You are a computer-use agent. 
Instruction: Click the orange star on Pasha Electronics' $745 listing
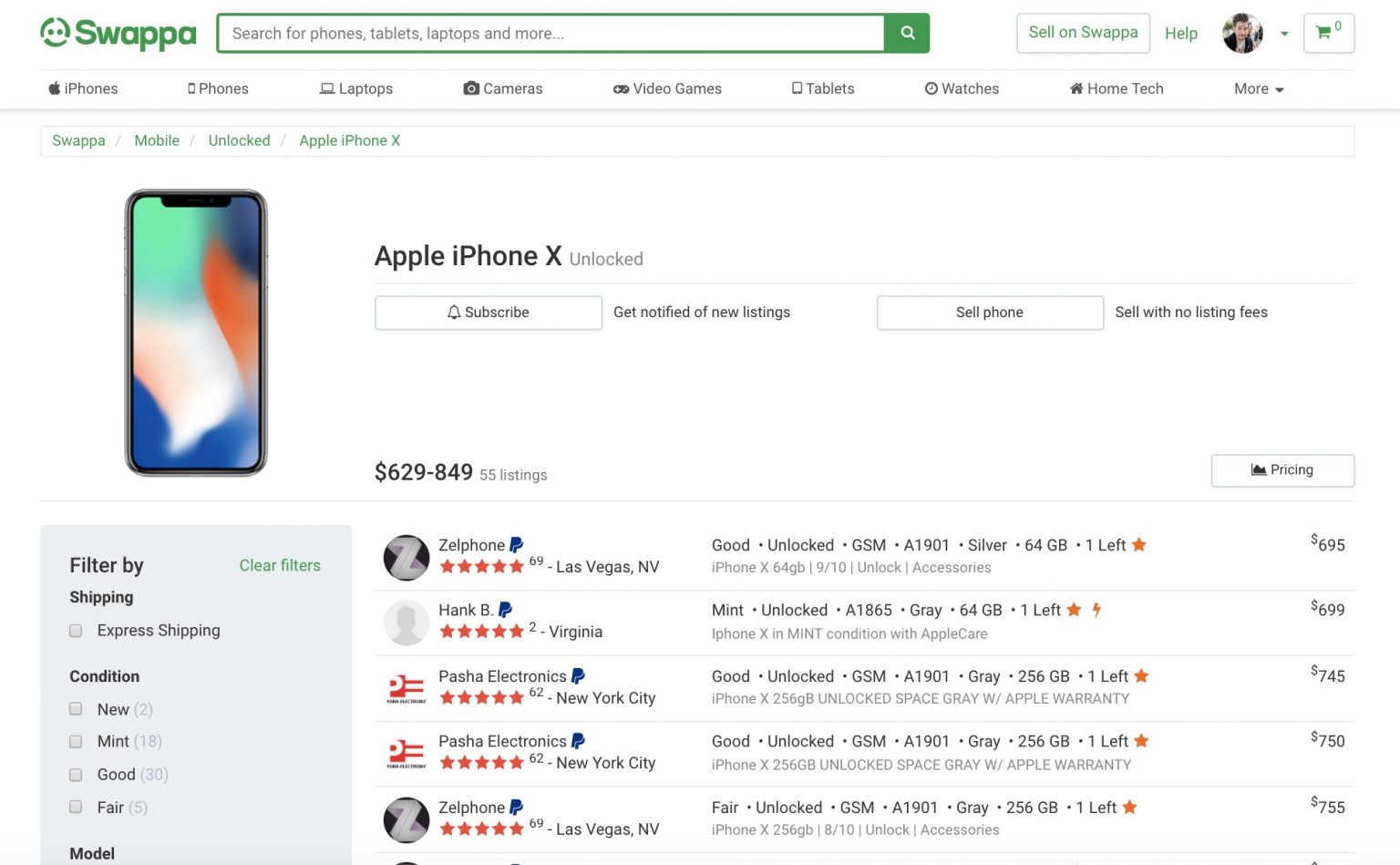coord(1142,675)
